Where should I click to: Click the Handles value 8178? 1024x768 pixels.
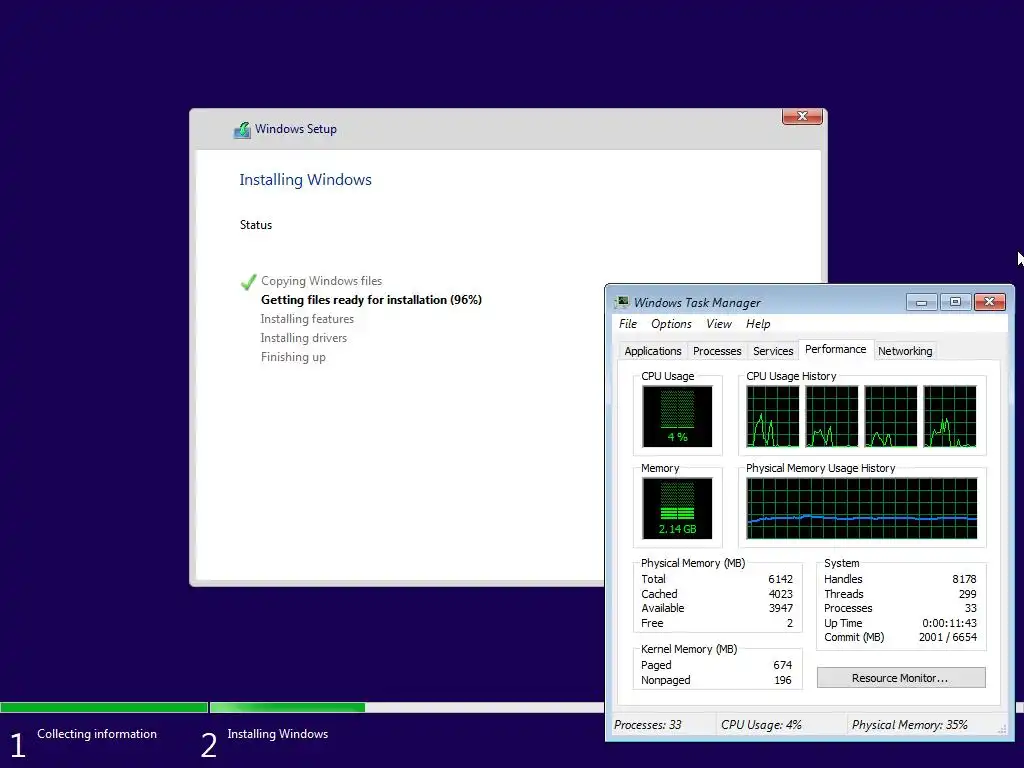tap(964, 579)
